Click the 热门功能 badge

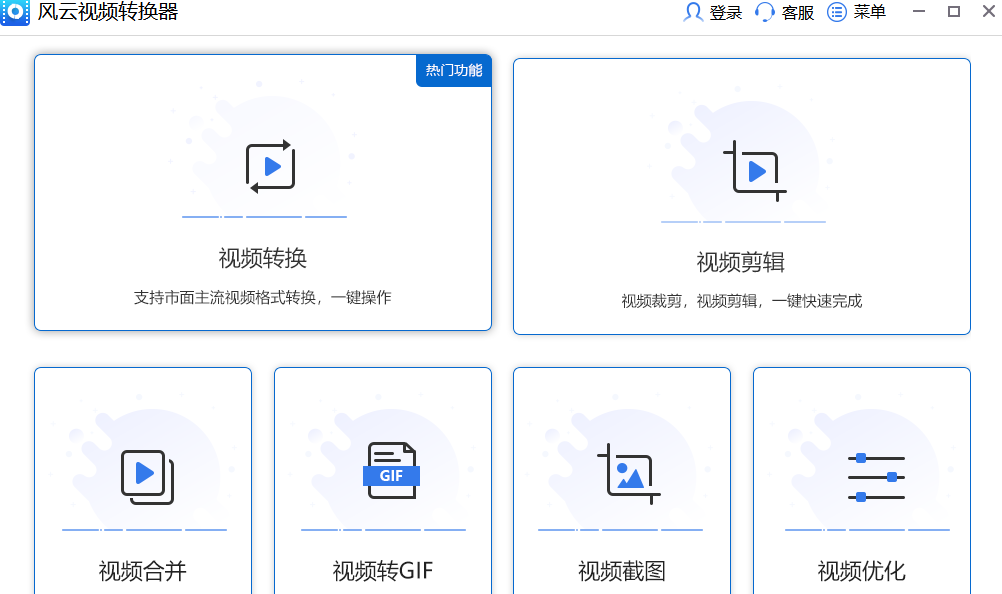pyautogui.click(x=454, y=70)
